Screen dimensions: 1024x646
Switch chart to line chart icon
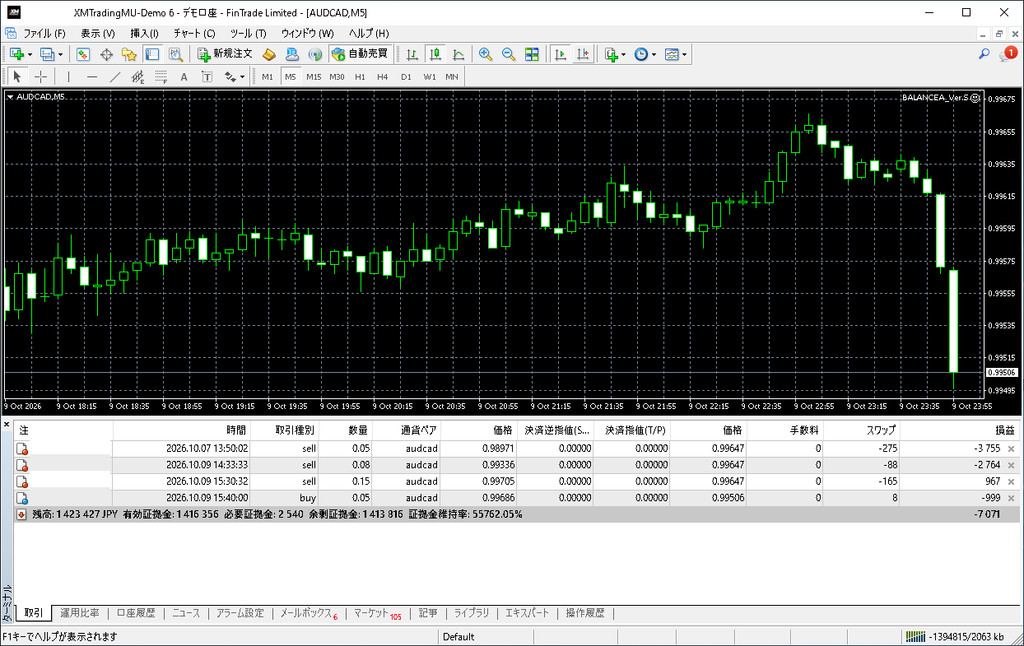pos(459,54)
